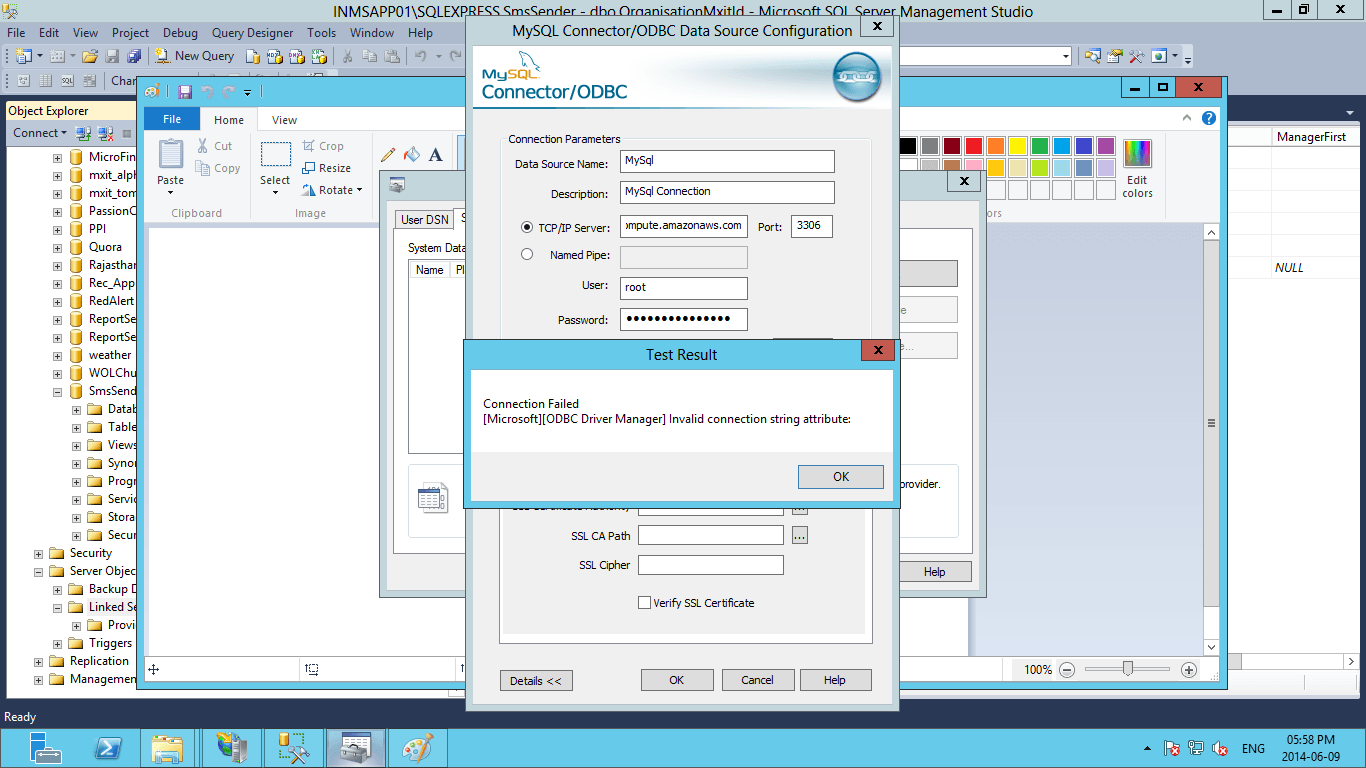Select the TCP/IP Server radio button
The width and height of the screenshot is (1366, 768).
tap(527, 227)
